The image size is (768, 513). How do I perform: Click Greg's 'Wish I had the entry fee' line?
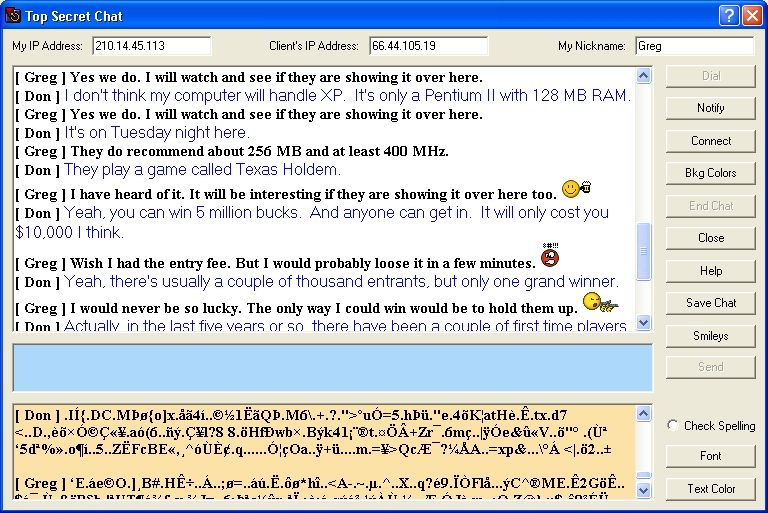click(275, 263)
